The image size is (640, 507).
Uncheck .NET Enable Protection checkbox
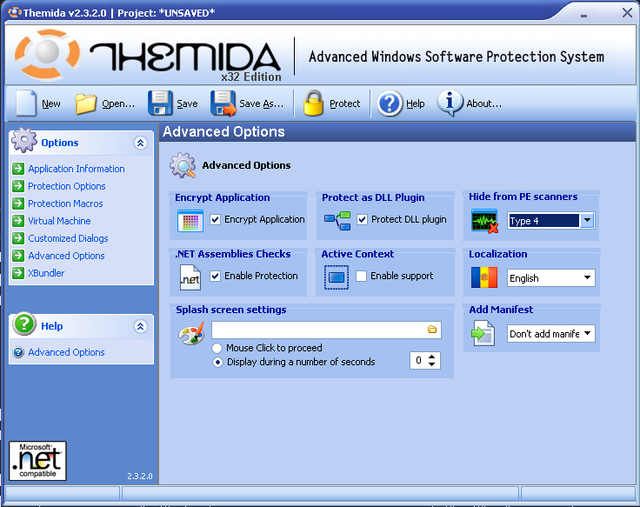(x=215, y=276)
